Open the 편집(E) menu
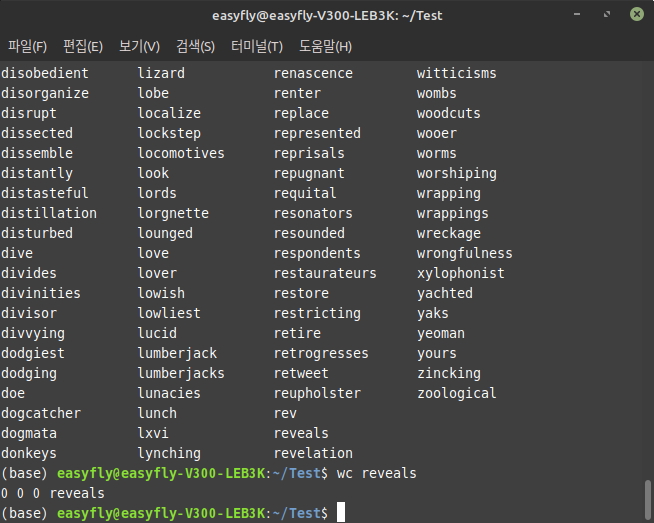Screen dimensions: 654x523 (x=83, y=46)
